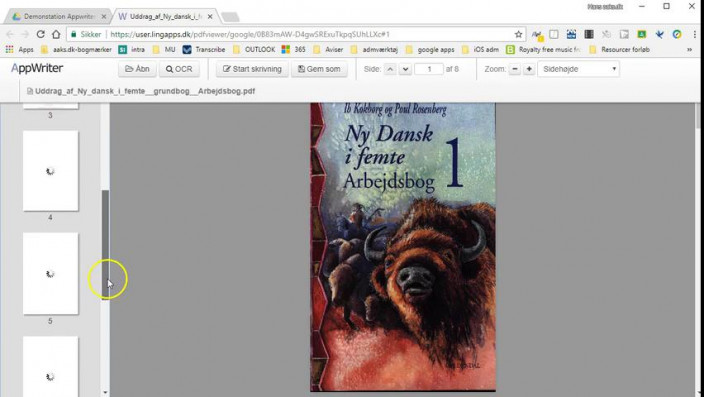Click the main document vertical scrollbar
The width and height of the screenshot is (704, 397).
697,116
